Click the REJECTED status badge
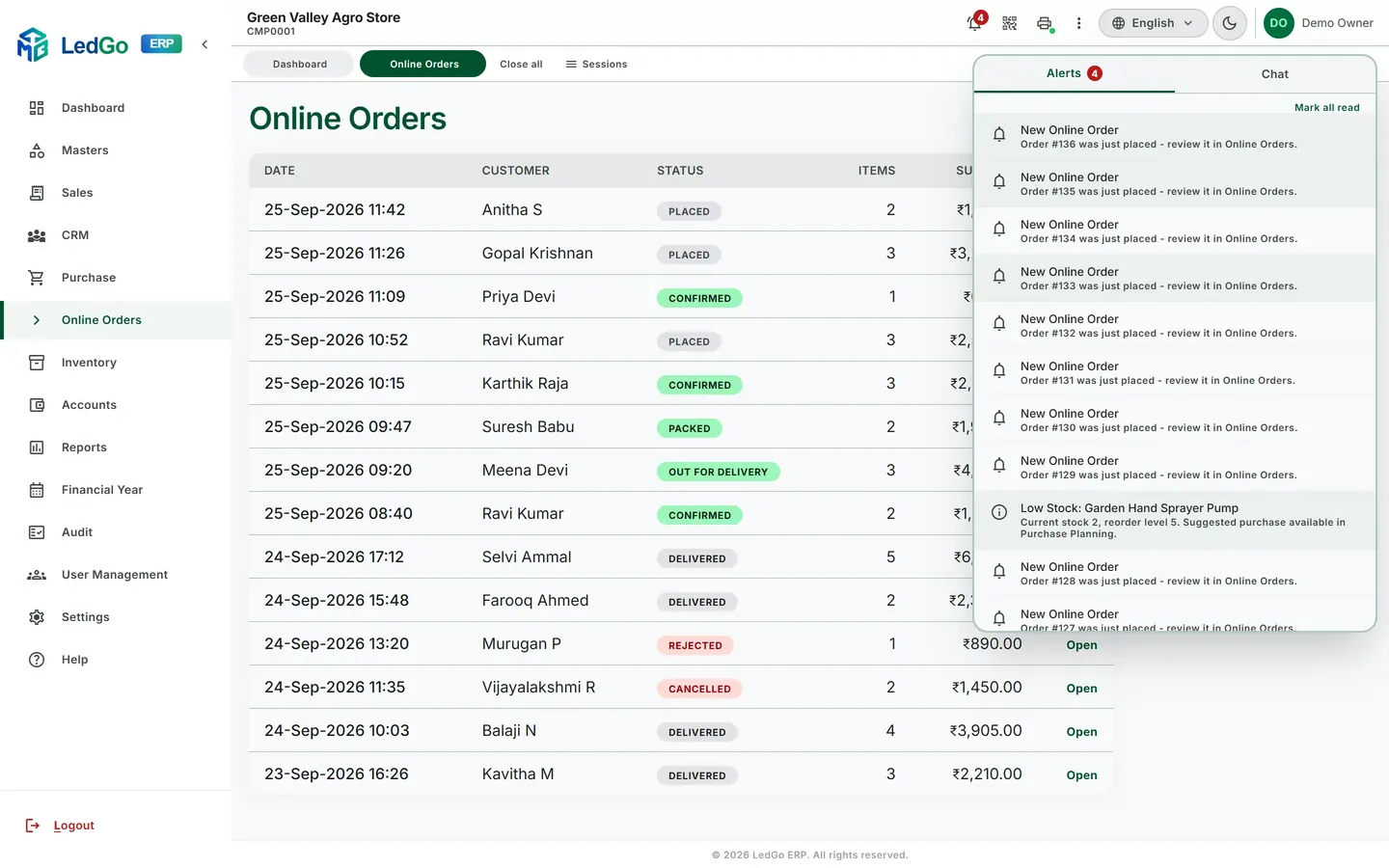 695,645
